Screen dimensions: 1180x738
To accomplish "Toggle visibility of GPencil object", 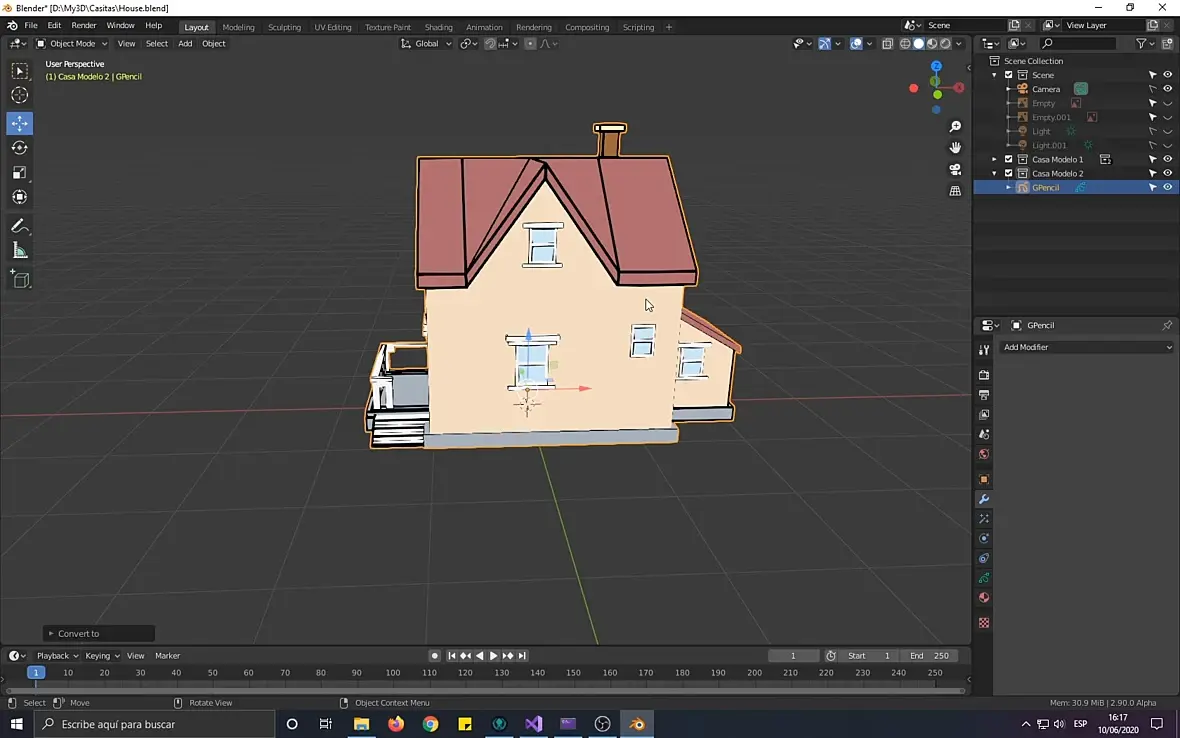I will [x=1167, y=187].
